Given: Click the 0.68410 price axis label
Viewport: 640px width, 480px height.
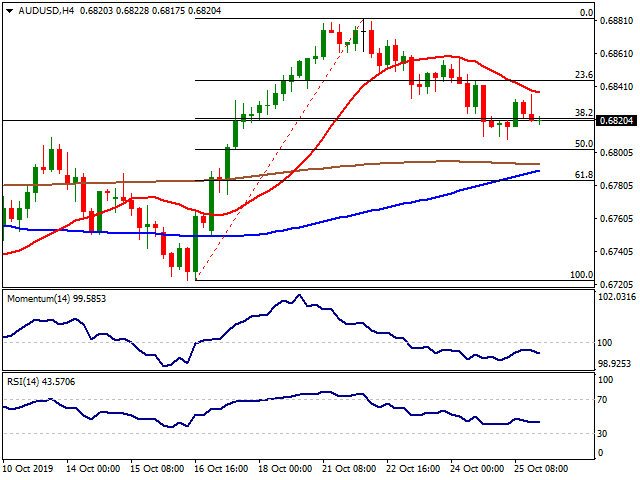Looking at the screenshot, I should pyautogui.click(x=616, y=87).
